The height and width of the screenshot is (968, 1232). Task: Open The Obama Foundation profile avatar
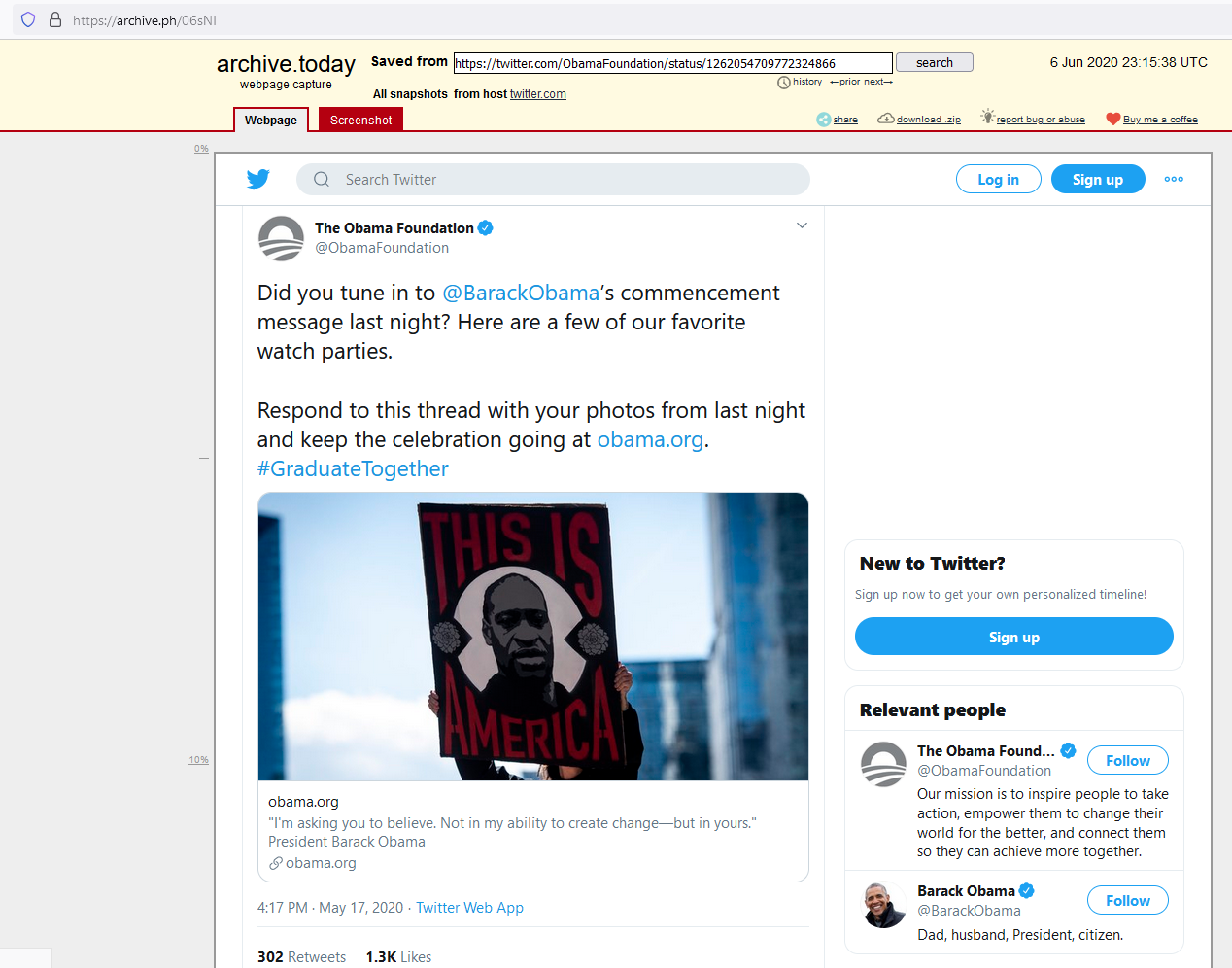[282, 238]
